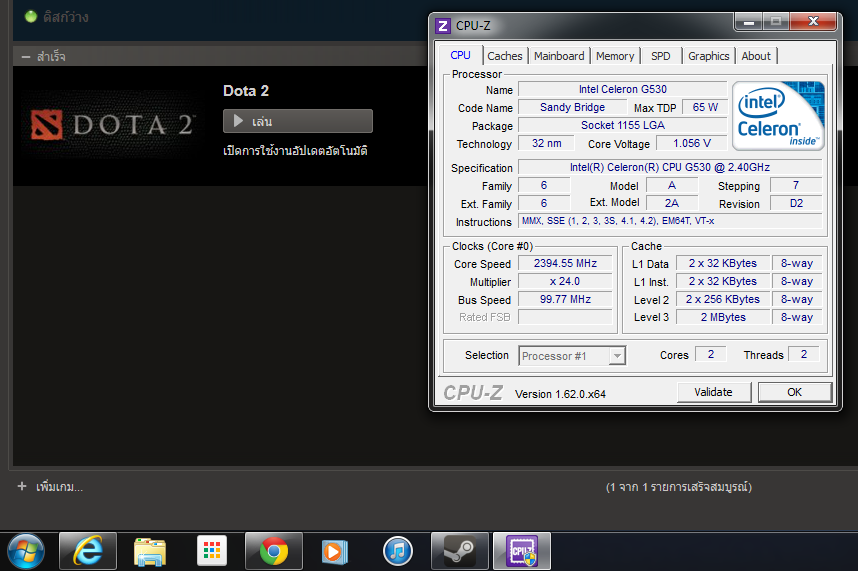Viewport: 858px width, 573px height.
Task: Minimize the CPU-Z window
Action: click(749, 22)
